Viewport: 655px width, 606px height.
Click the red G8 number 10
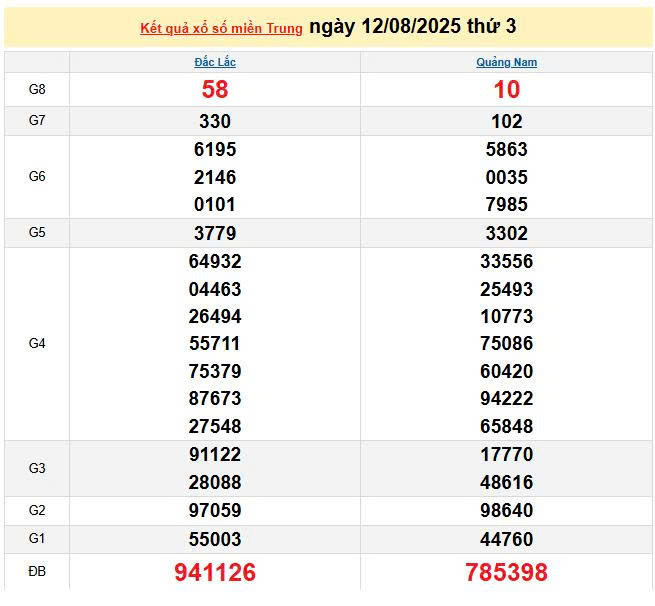507,89
